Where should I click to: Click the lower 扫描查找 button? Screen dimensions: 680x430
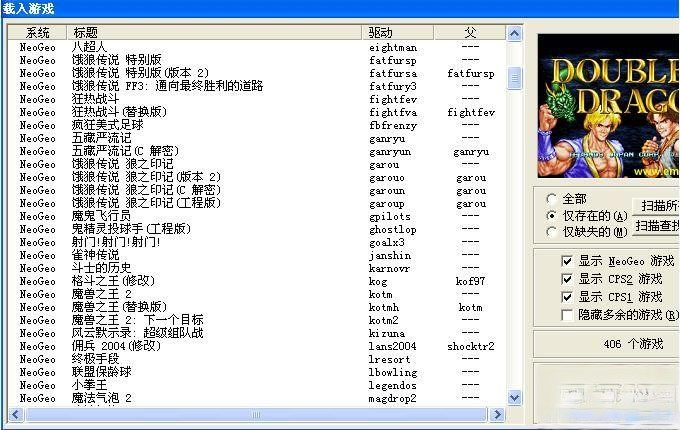(656, 225)
